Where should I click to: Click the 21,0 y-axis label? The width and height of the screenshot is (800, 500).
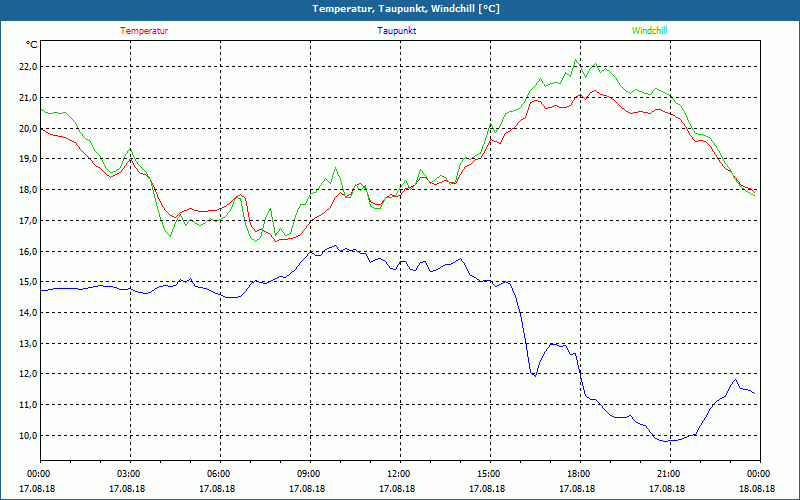[x=29, y=97]
